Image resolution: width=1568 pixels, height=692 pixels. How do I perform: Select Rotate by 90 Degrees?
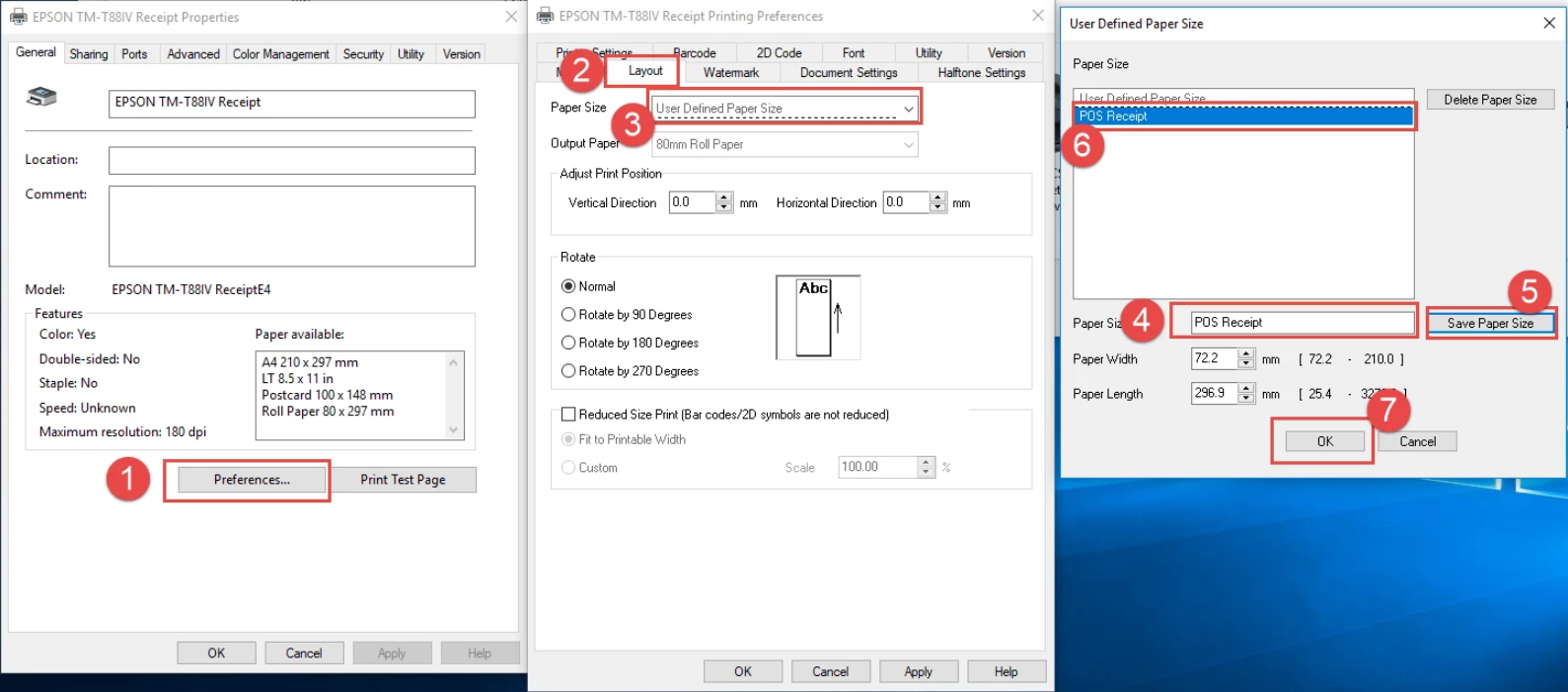tap(568, 315)
